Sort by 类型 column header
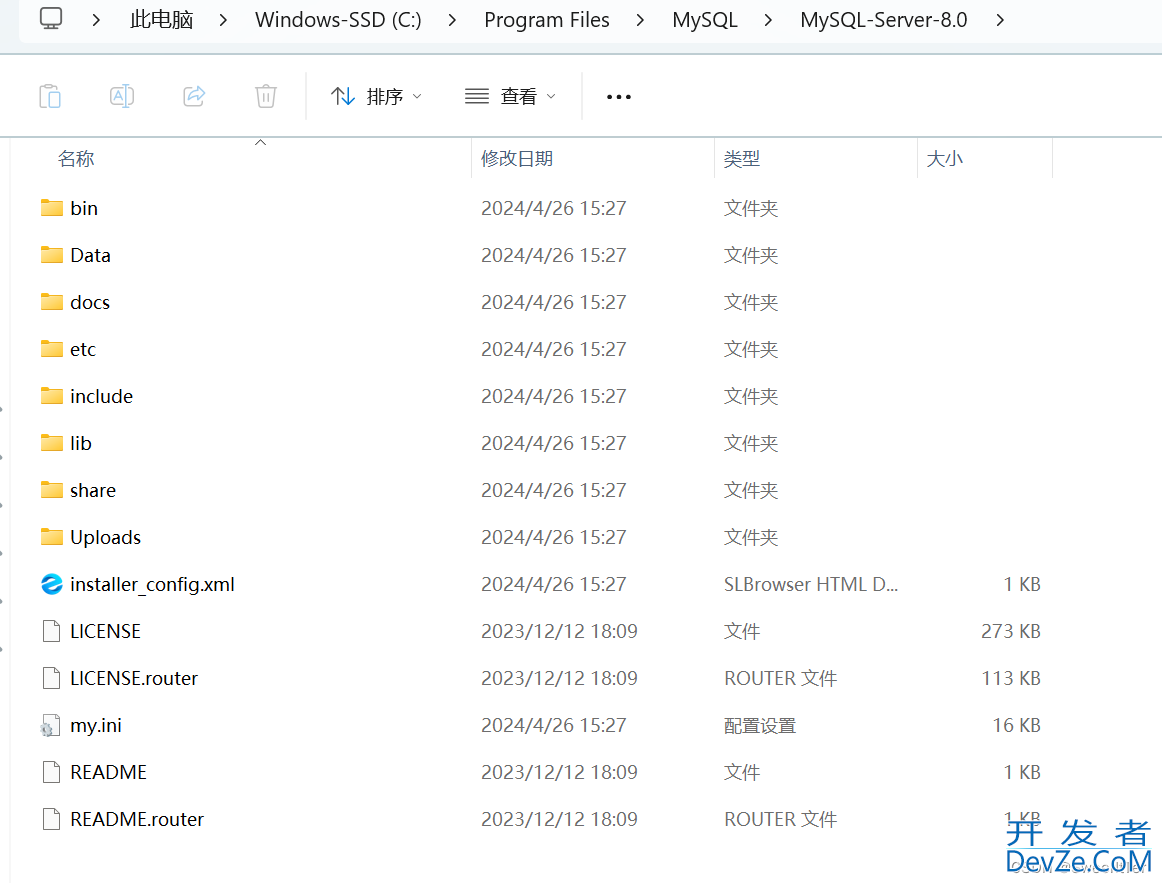Screen dimensions: 1162x883 (x=742, y=159)
